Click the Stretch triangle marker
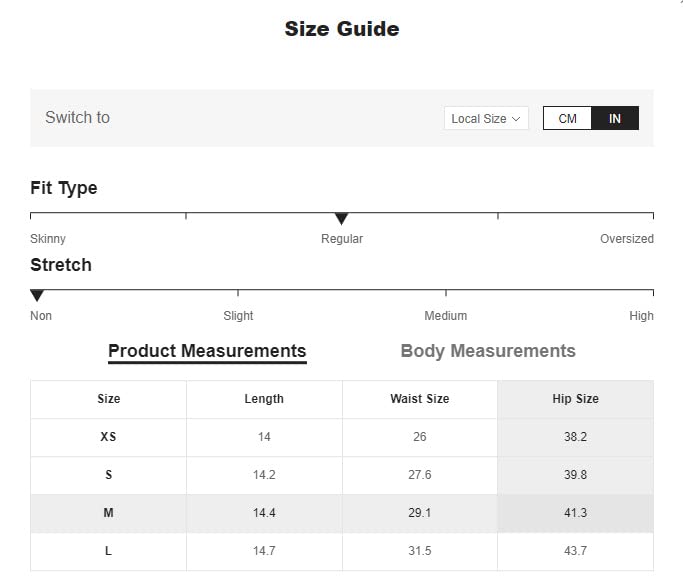This screenshot has width=683, height=582. [37, 295]
